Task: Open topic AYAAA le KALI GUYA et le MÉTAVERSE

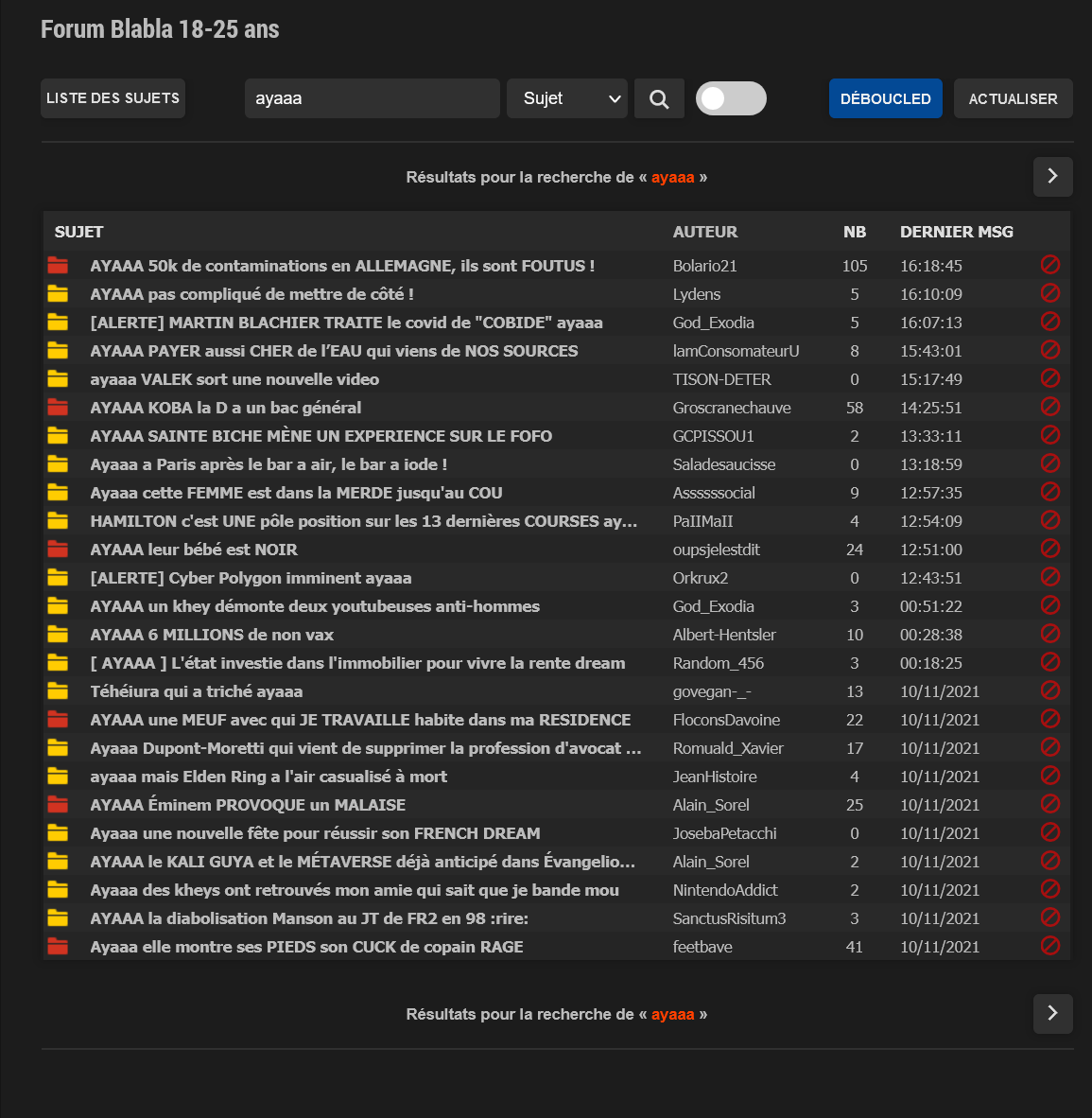Action: (362, 862)
